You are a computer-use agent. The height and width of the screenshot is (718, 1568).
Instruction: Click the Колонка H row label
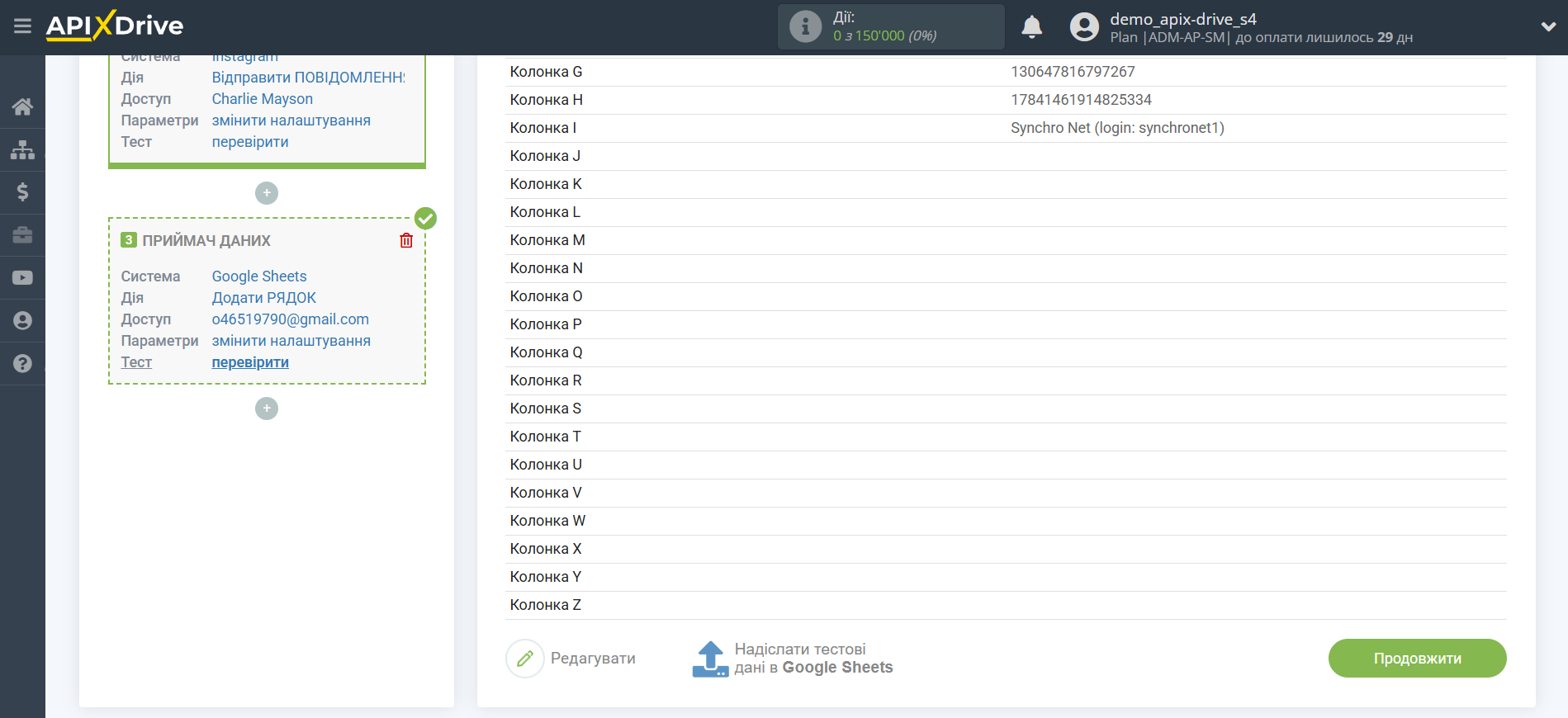[x=547, y=100]
